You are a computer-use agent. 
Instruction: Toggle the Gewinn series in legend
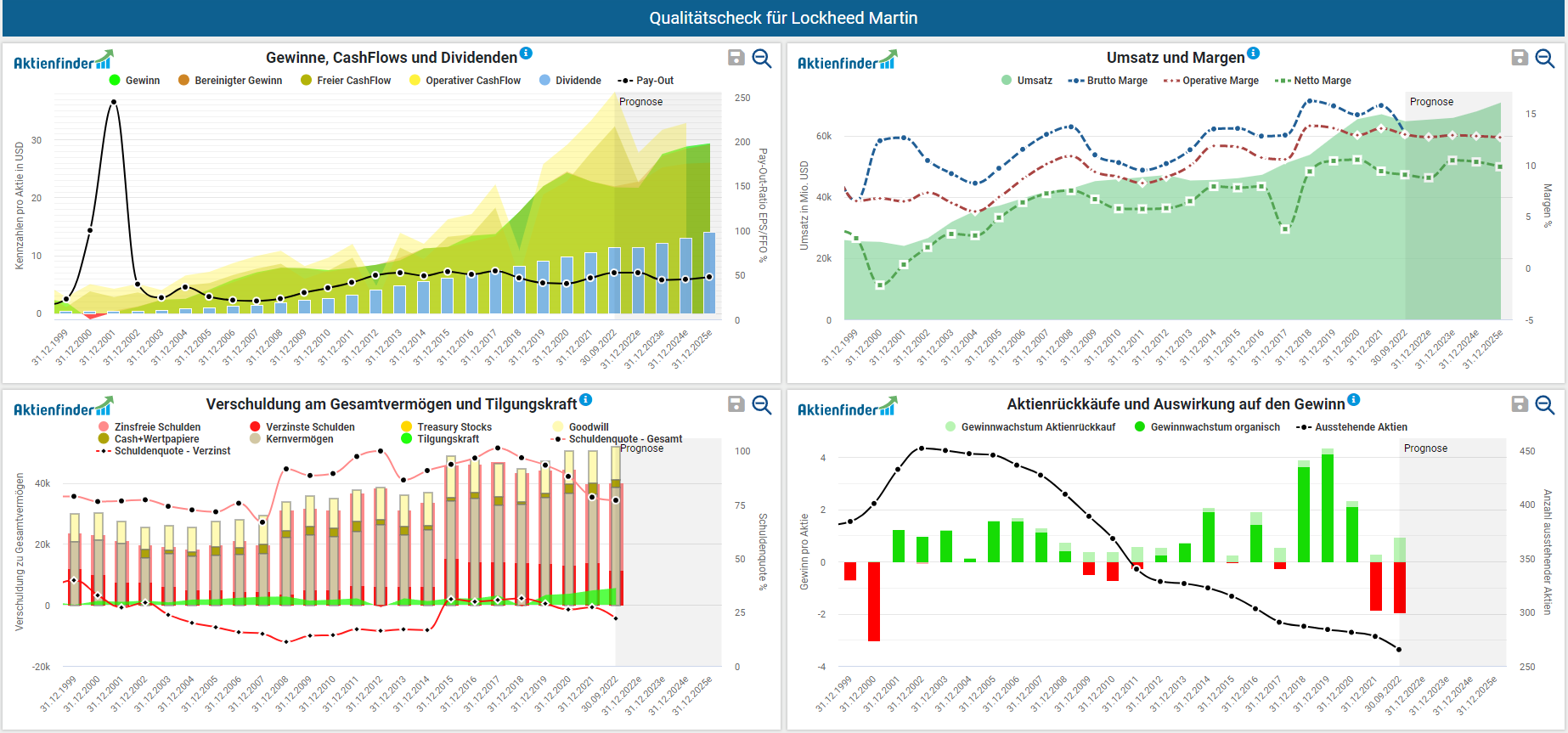coord(142,81)
